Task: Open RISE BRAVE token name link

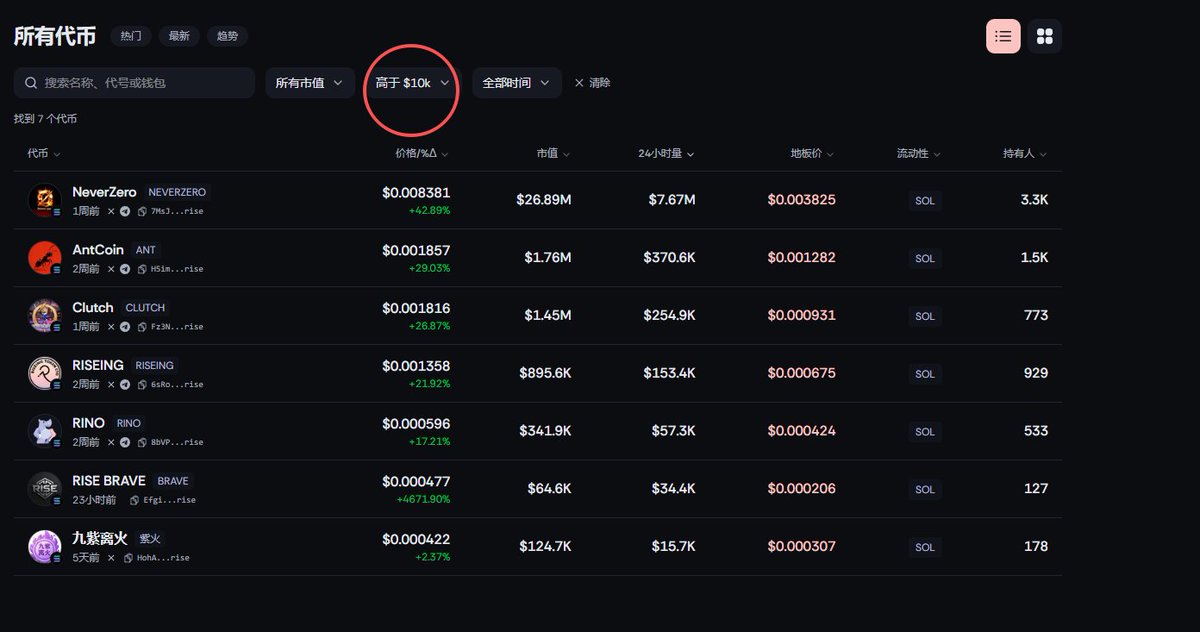Action: pyautogui.click(x=109, y=481)
